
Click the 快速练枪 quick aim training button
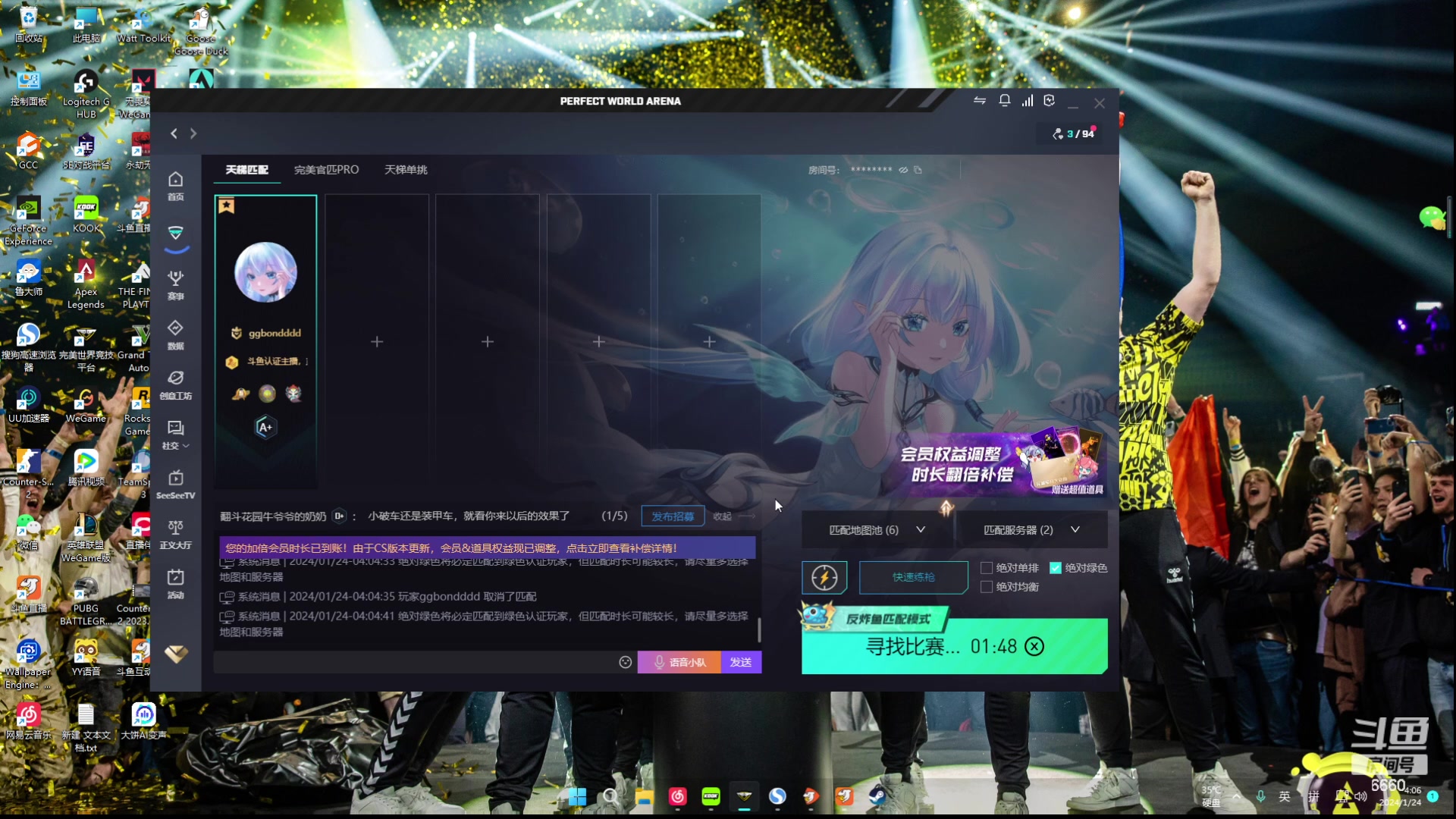[x=914, y=578]
